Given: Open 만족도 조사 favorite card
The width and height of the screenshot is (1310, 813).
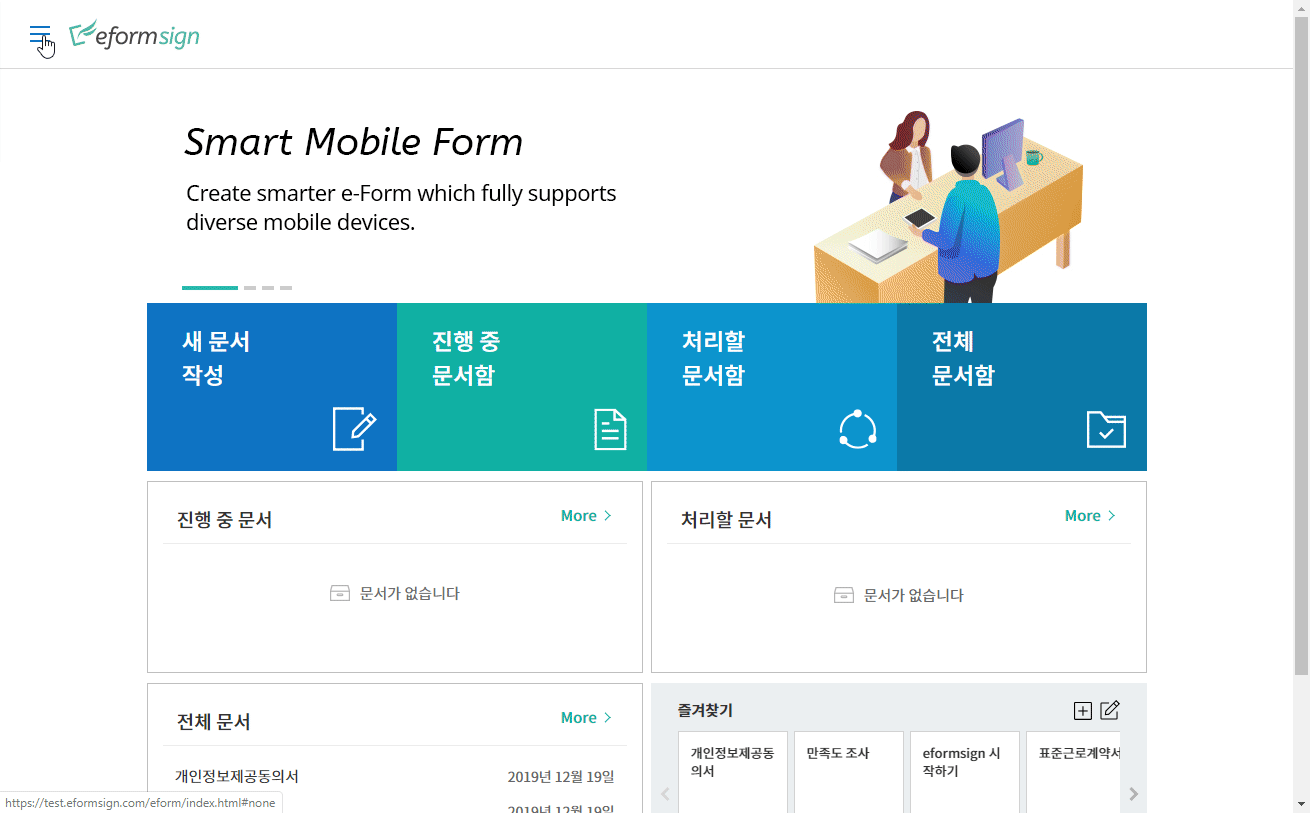Looking at the screenshot, I should pyautogui.click(x=849, y=772).
